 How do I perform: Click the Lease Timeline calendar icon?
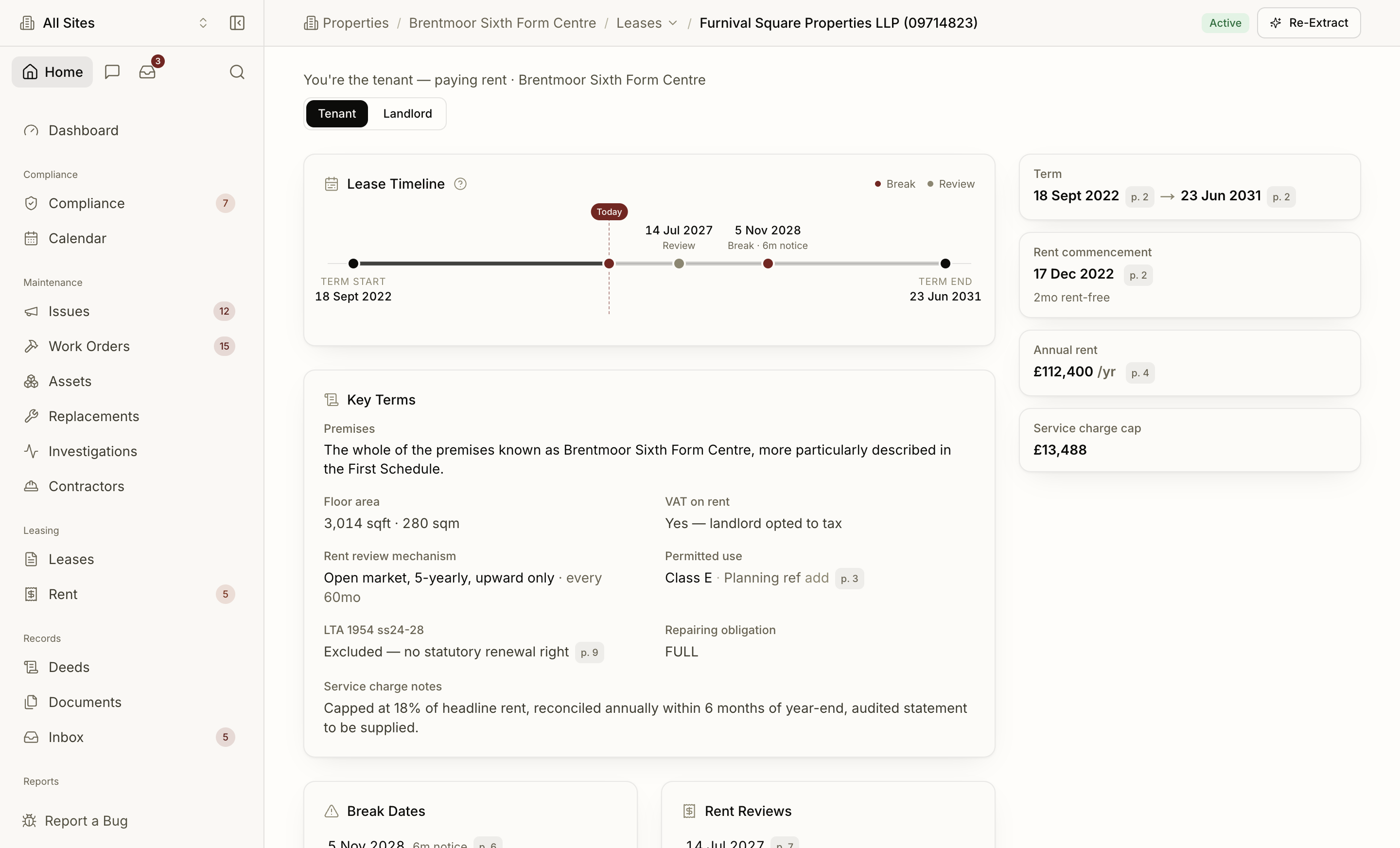pyautogui.click(x=331, y=184)
